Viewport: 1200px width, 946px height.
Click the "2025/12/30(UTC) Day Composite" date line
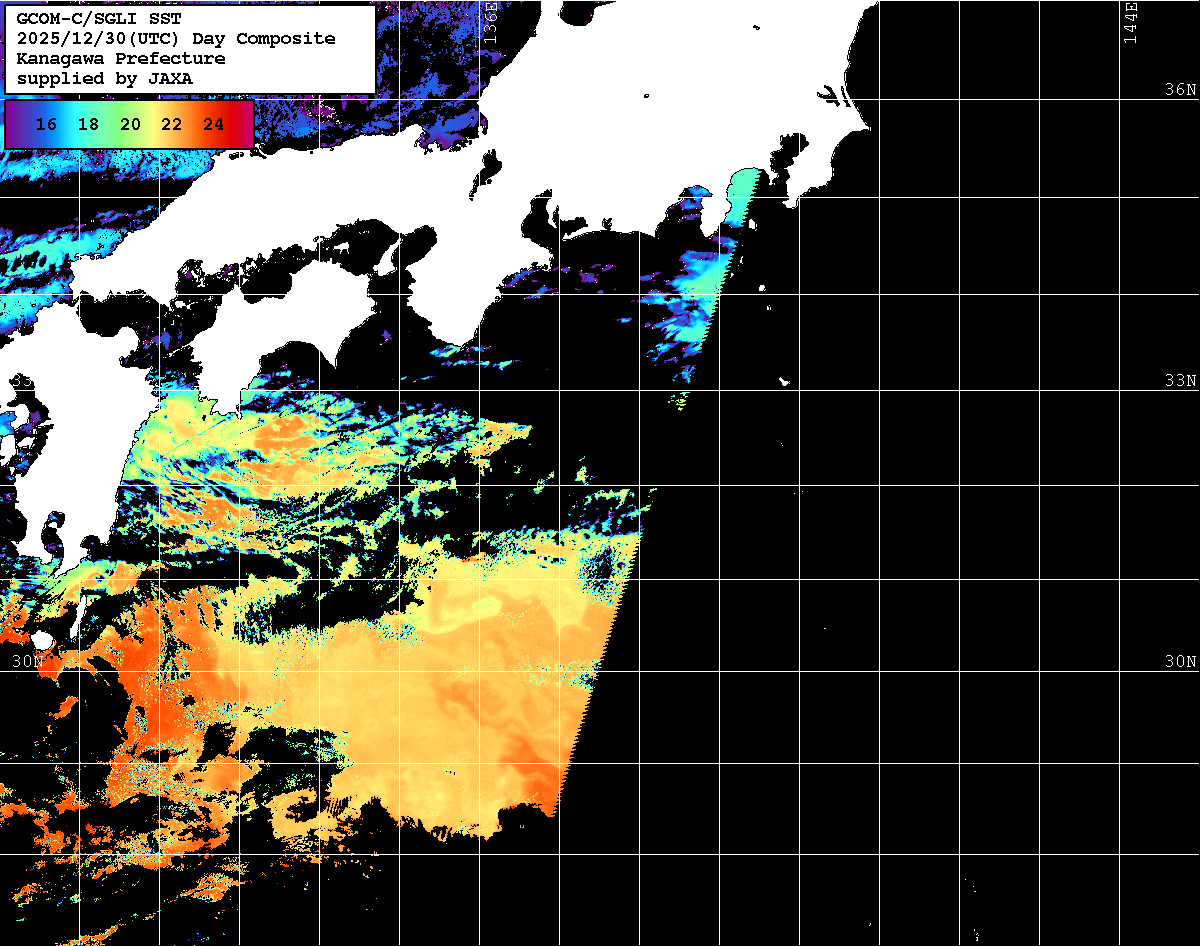[176, 39]
